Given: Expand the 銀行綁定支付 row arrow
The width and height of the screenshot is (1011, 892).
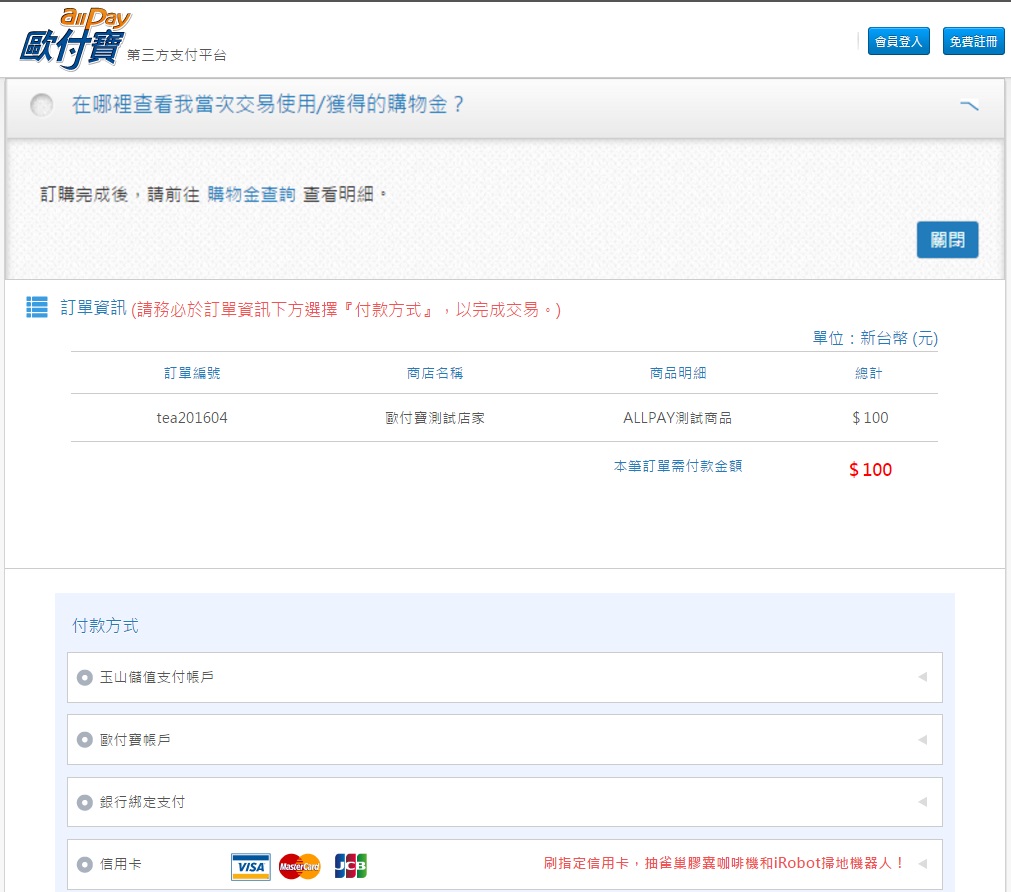Looking at the screenshot, I should [x=922, y=802].
